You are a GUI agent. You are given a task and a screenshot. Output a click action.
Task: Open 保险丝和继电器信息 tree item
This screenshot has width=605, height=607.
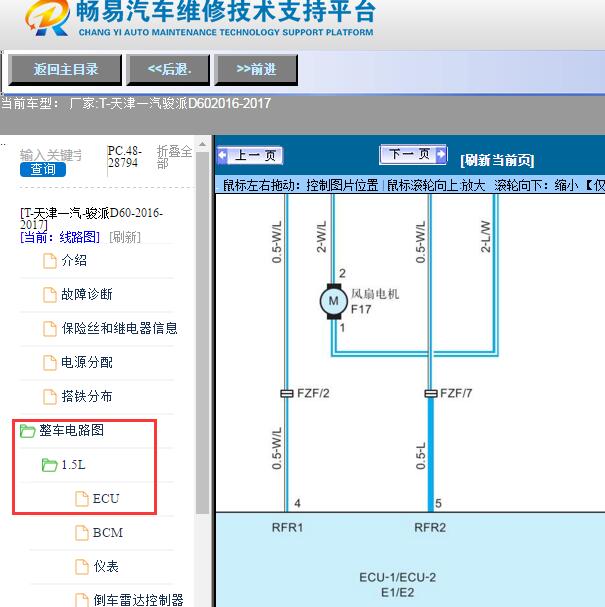[x=119, y=329]
